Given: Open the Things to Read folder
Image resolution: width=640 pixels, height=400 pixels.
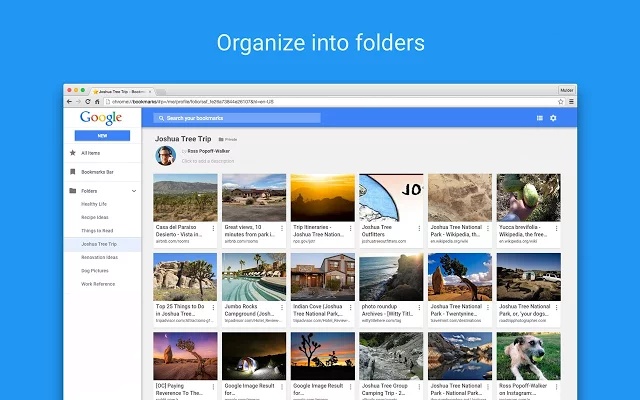Looking at the screenshot, I should [x=97, y=231].
